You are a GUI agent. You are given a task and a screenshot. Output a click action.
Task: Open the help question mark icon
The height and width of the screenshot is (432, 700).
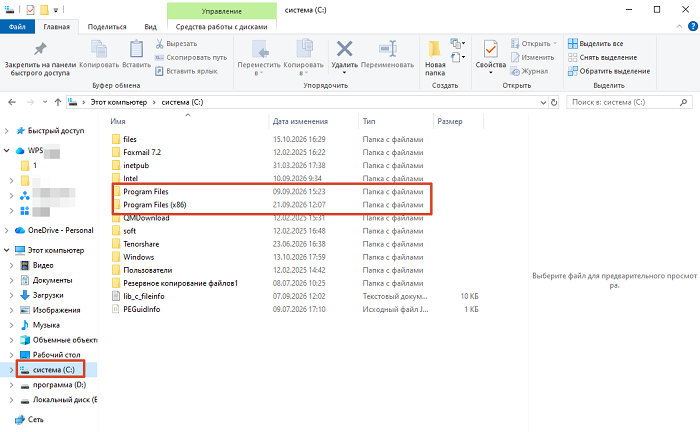click(x=693, y=27)
